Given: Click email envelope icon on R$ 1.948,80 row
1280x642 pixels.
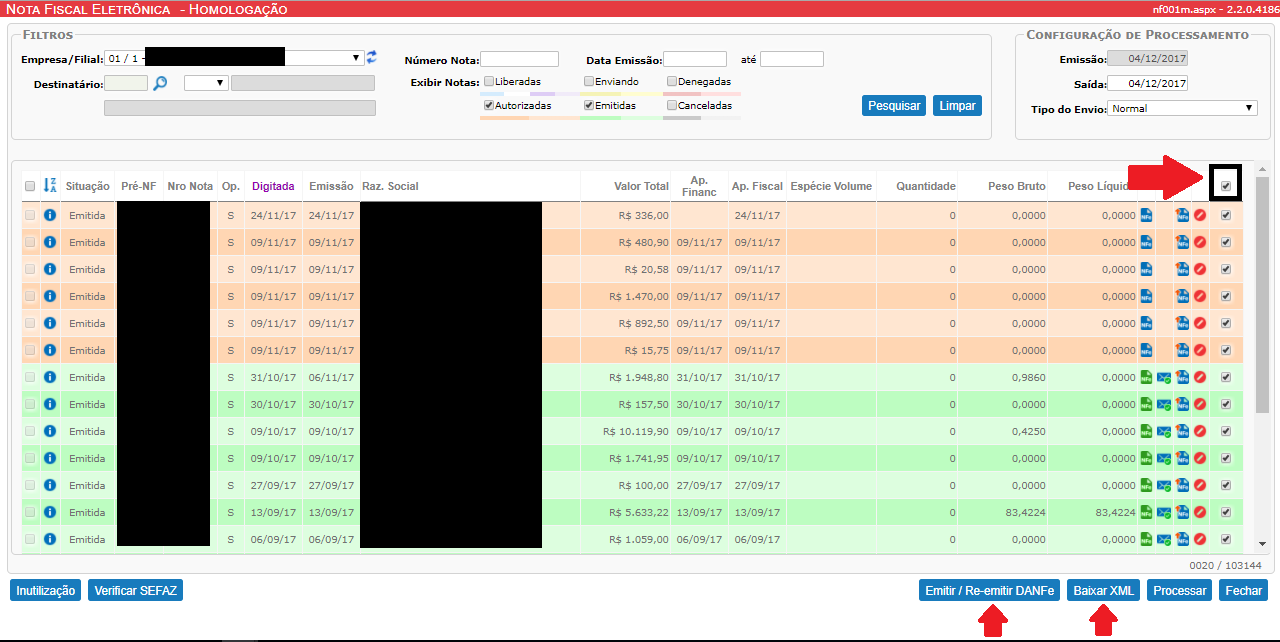Looking at the screenshot, I should coord(1164,378).
